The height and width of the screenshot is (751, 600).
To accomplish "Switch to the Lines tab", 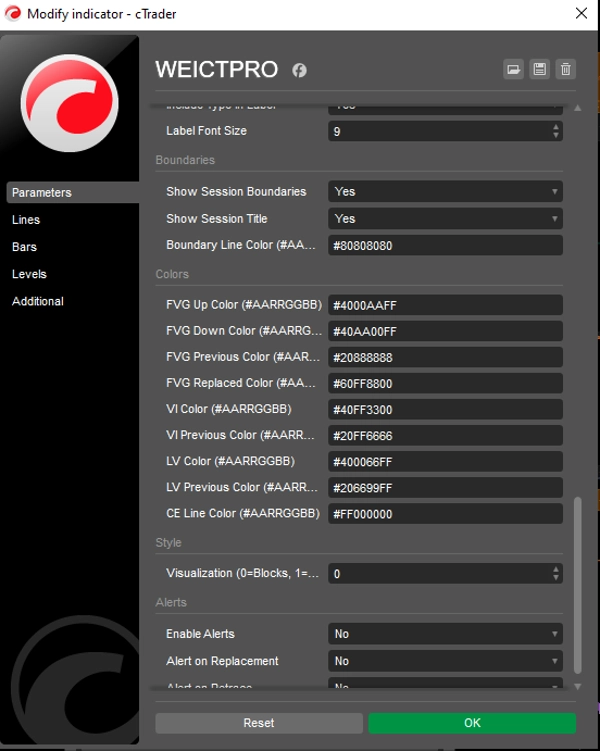I will tap(26, 220).
